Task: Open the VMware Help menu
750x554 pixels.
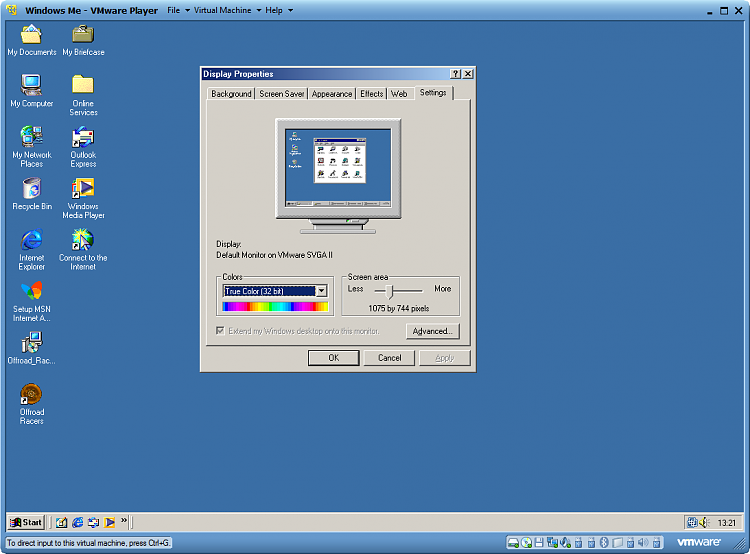Action: pos(279,10)
